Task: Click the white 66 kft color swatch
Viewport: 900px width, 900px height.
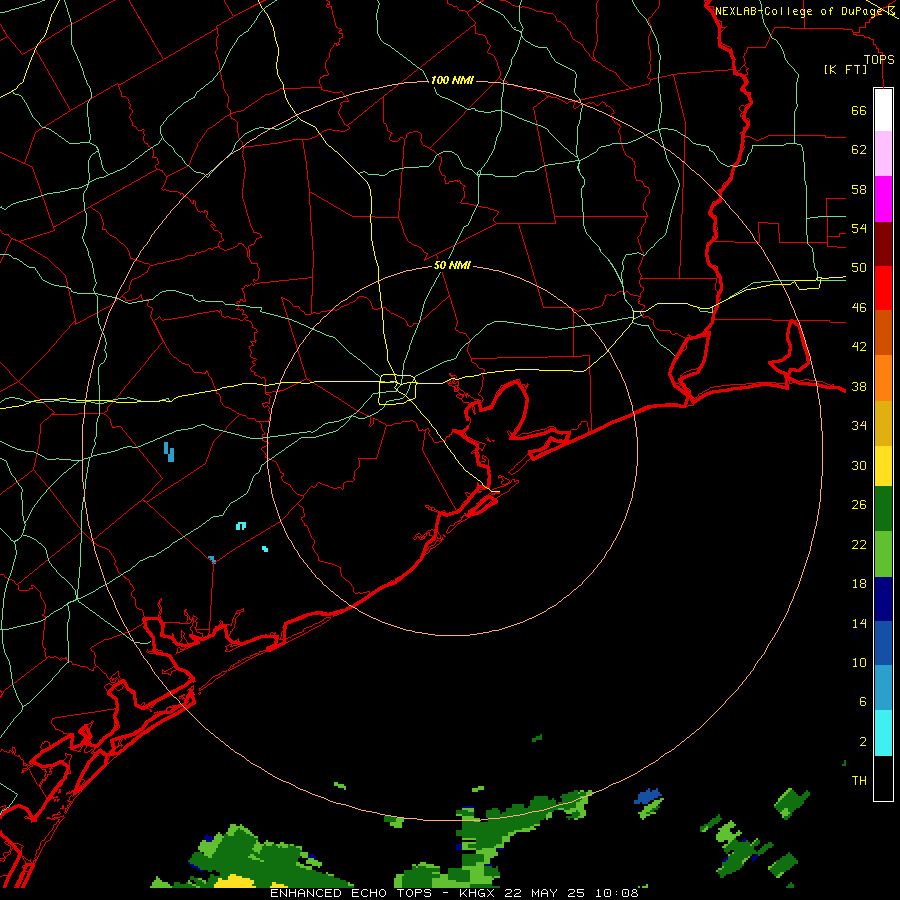Action: pyautogui.click(x=883, y=110)
